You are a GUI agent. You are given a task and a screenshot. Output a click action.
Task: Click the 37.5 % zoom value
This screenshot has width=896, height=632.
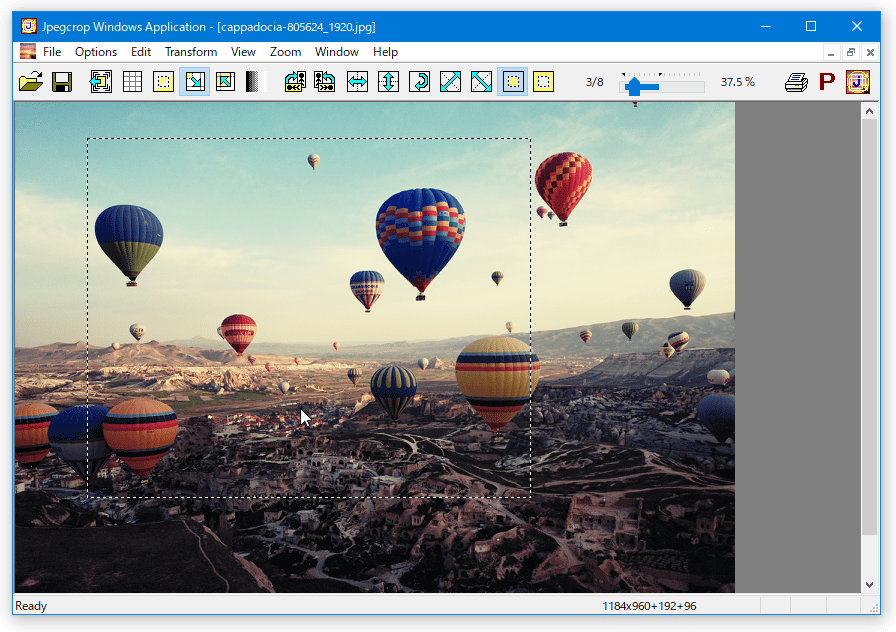click(x=738, y=82)
